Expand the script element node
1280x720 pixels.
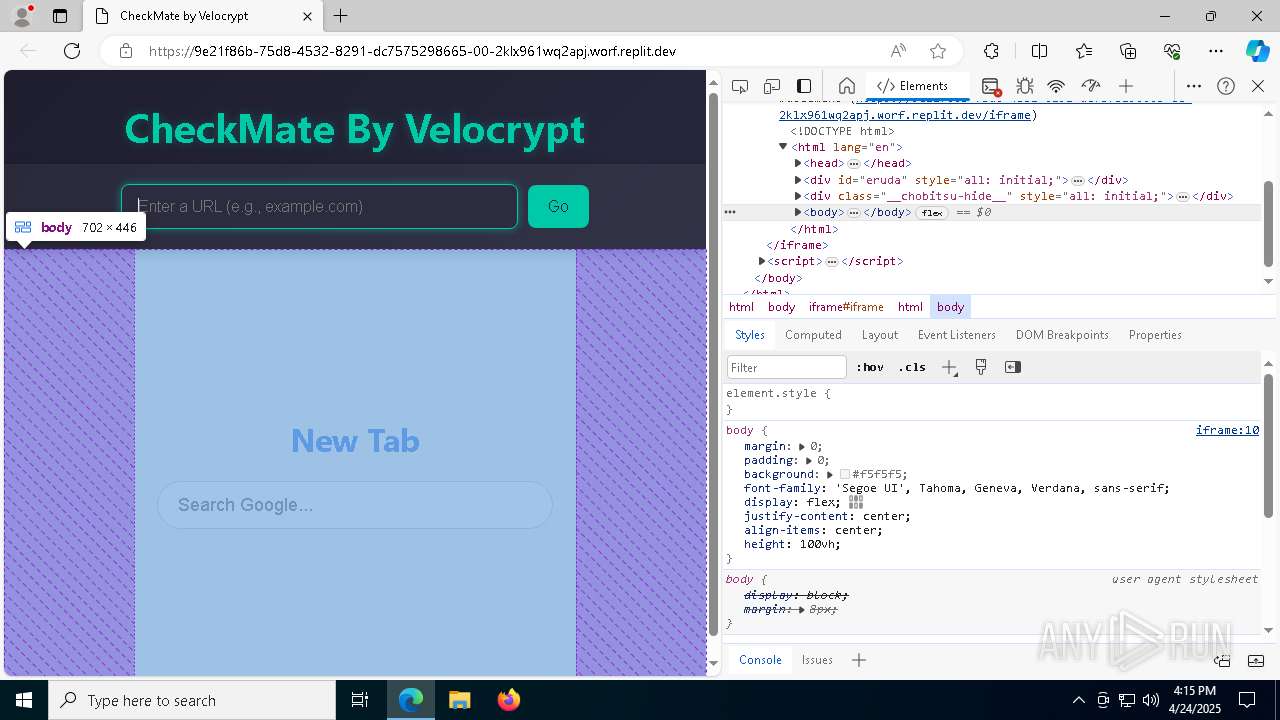click(x=762, y=261)
